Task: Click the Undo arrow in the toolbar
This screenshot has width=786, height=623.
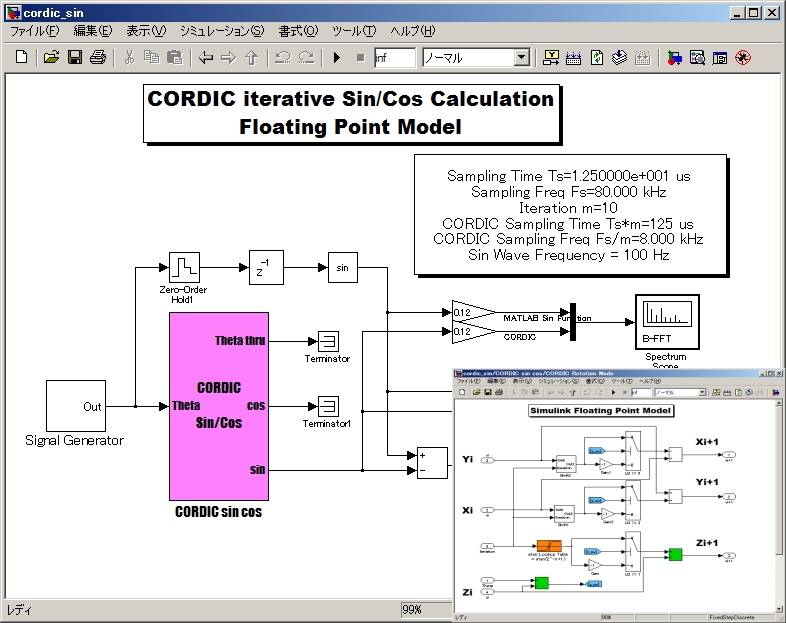Action: [283, 58]
